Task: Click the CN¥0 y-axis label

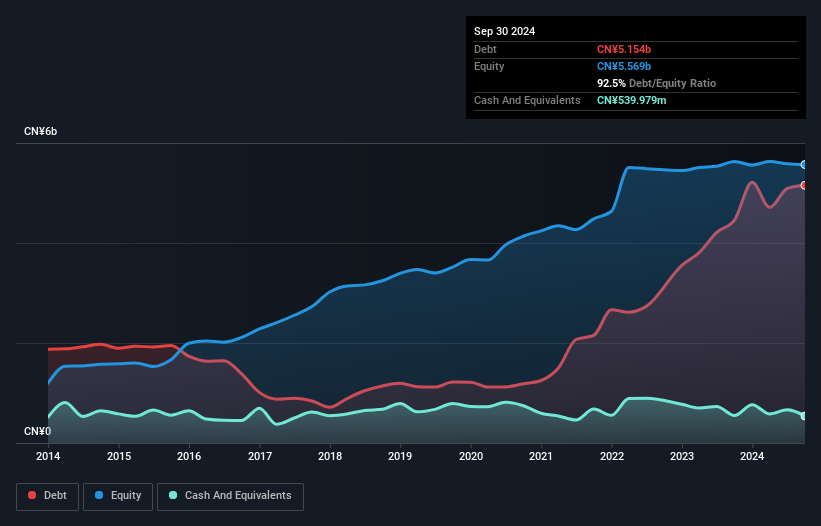Action: click(x=37, y=431)
